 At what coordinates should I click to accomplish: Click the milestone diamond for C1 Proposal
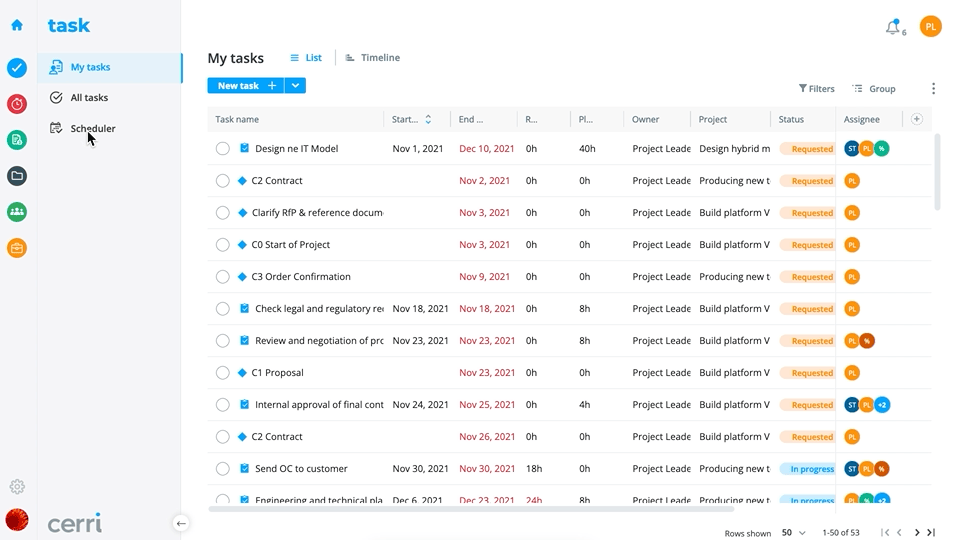click(242, 372)
